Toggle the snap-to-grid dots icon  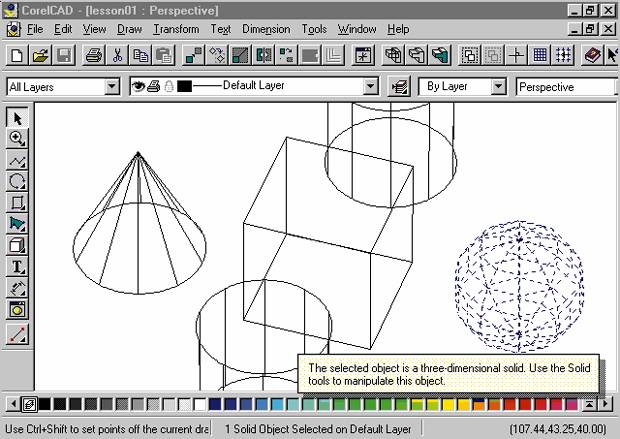[x=563, y=55]
